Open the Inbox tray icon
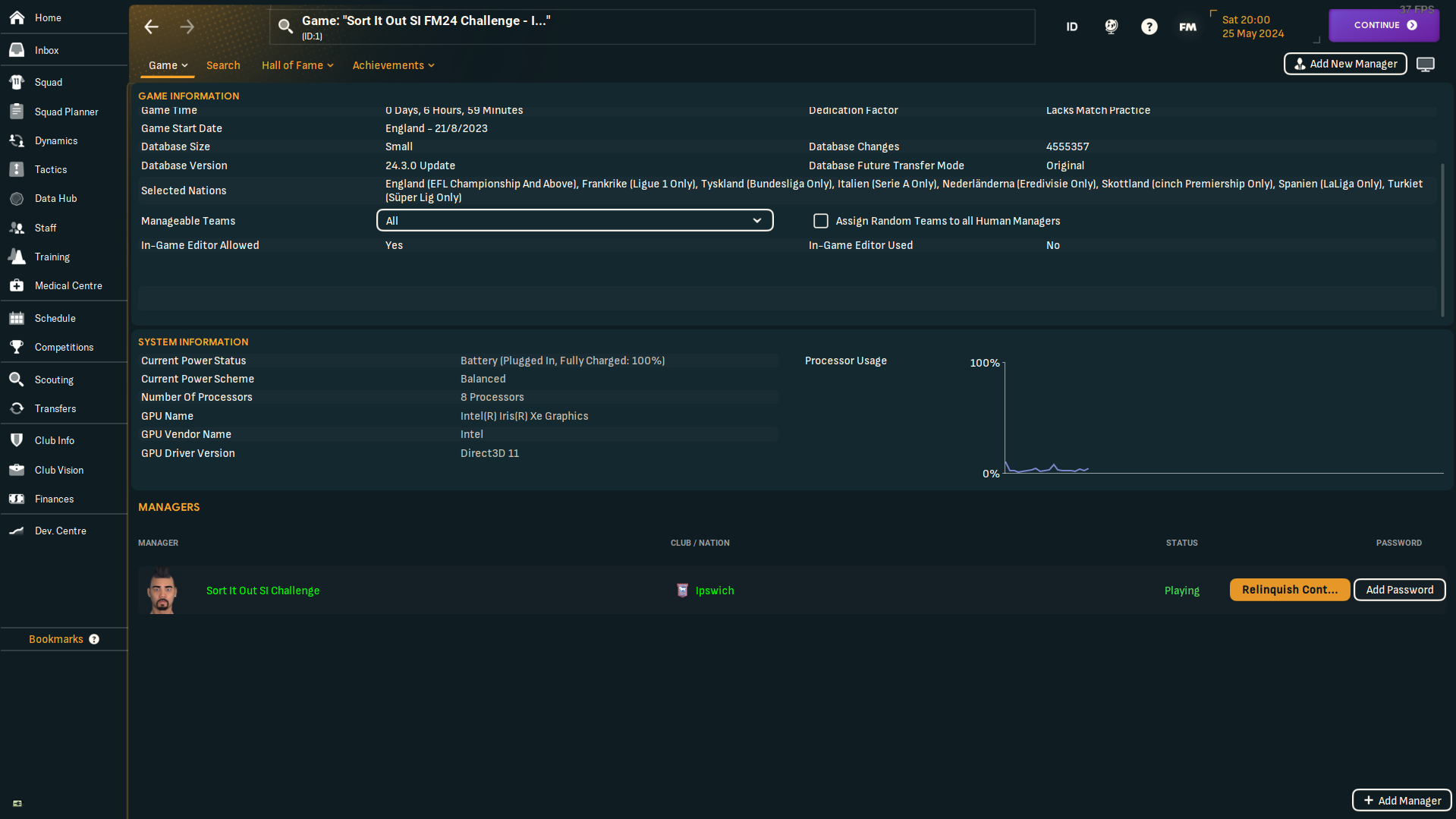This screenshot has width=1456, height=819. [x=17, y=50]
